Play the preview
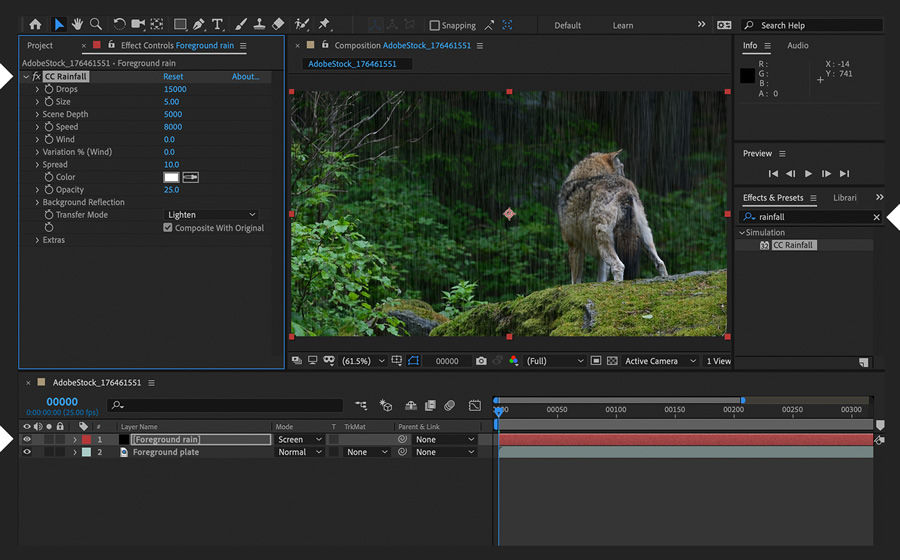The width and height of the screenshot is (900, 560). point(809,174)
